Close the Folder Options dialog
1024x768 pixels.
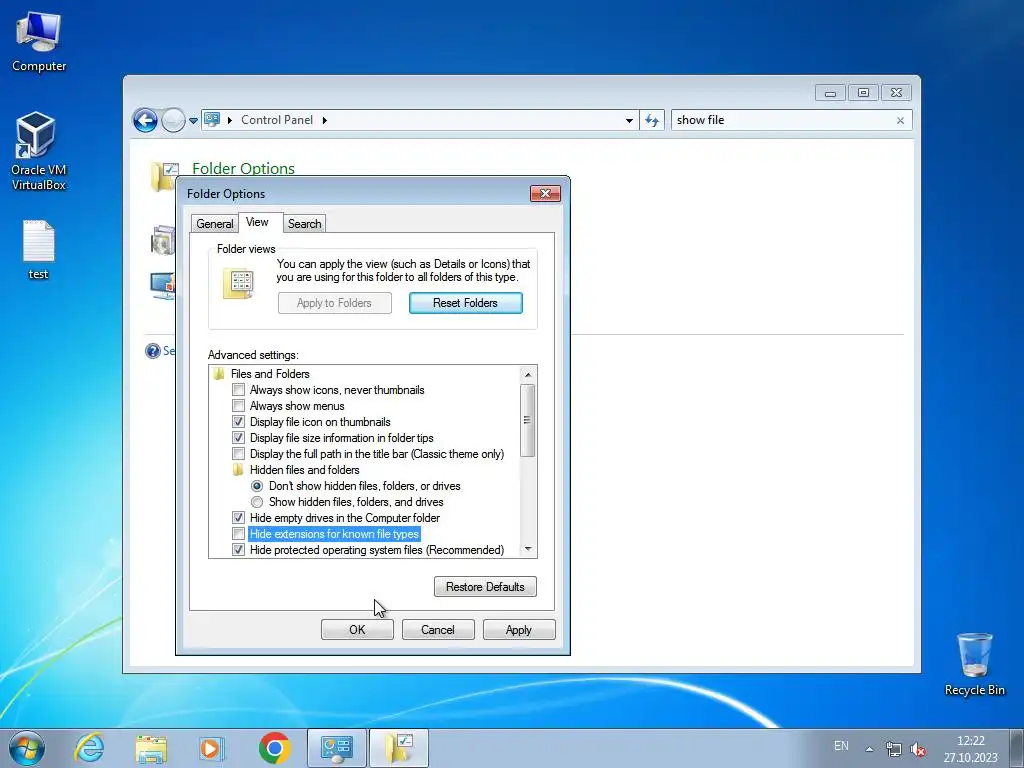[x=545, y=193]
